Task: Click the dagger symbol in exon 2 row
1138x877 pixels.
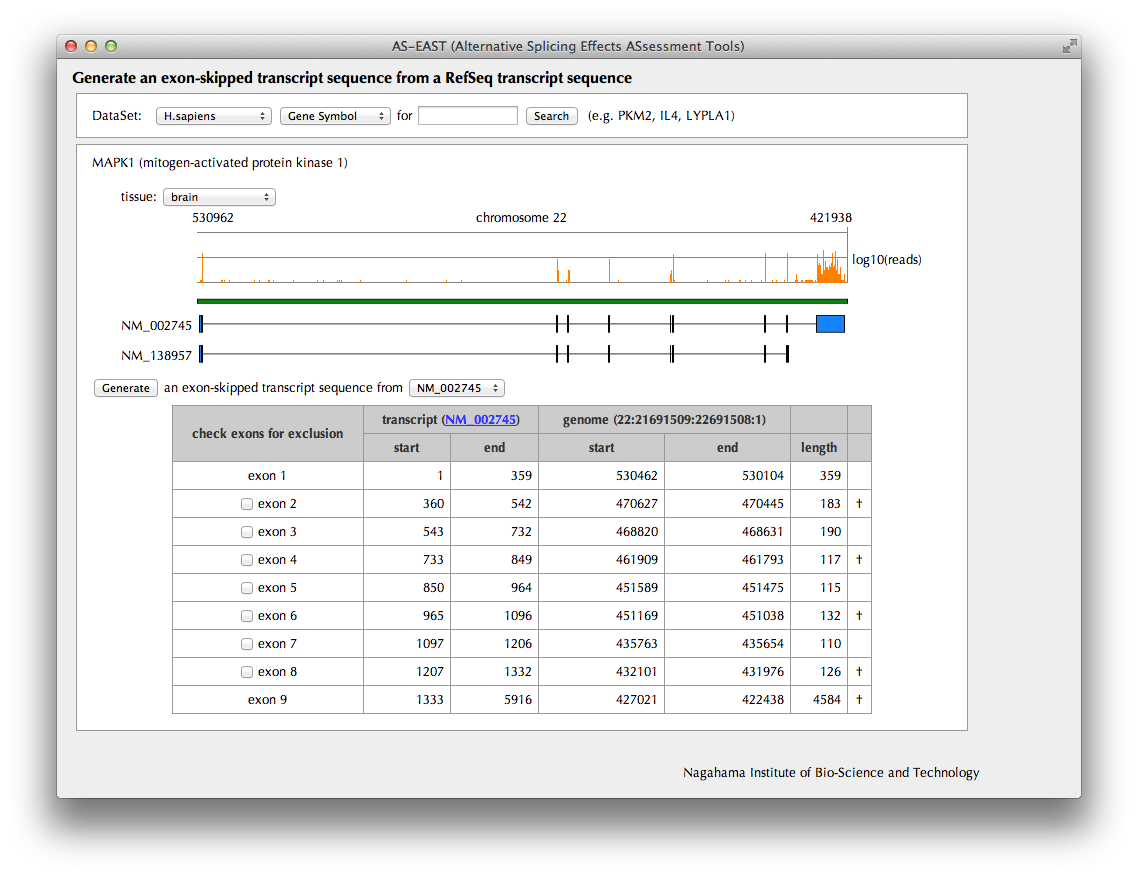Action: [859, 504]
